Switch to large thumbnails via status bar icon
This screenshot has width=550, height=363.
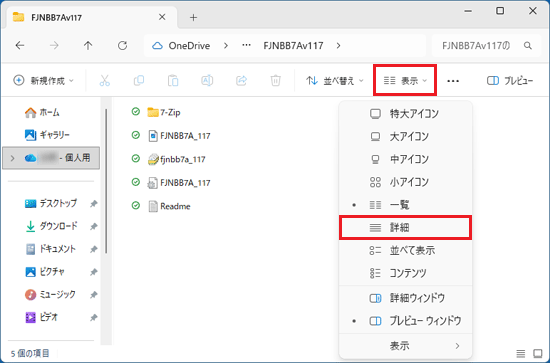point(538,353)
